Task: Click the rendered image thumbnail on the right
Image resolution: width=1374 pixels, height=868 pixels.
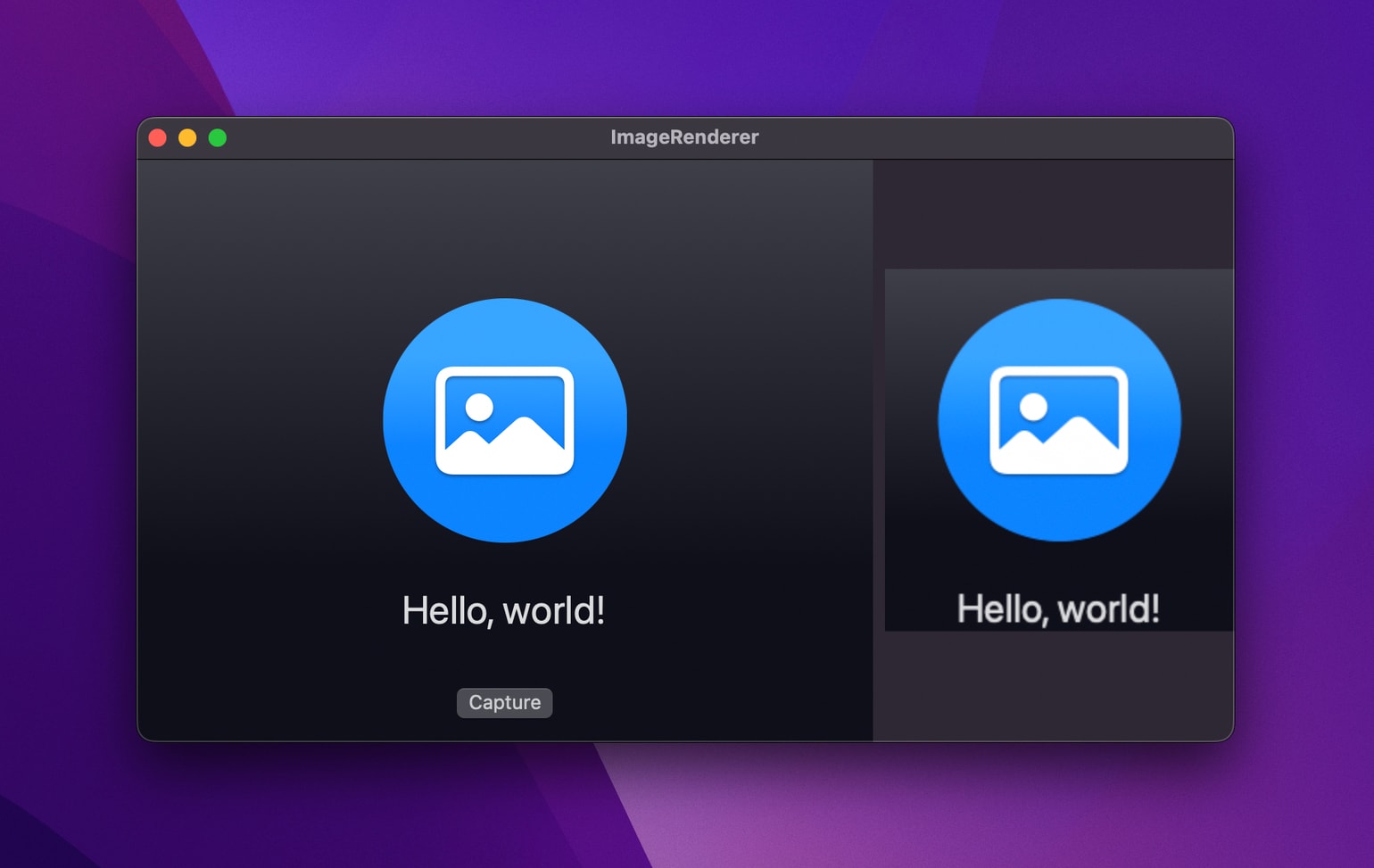Action: (1059, 451)
